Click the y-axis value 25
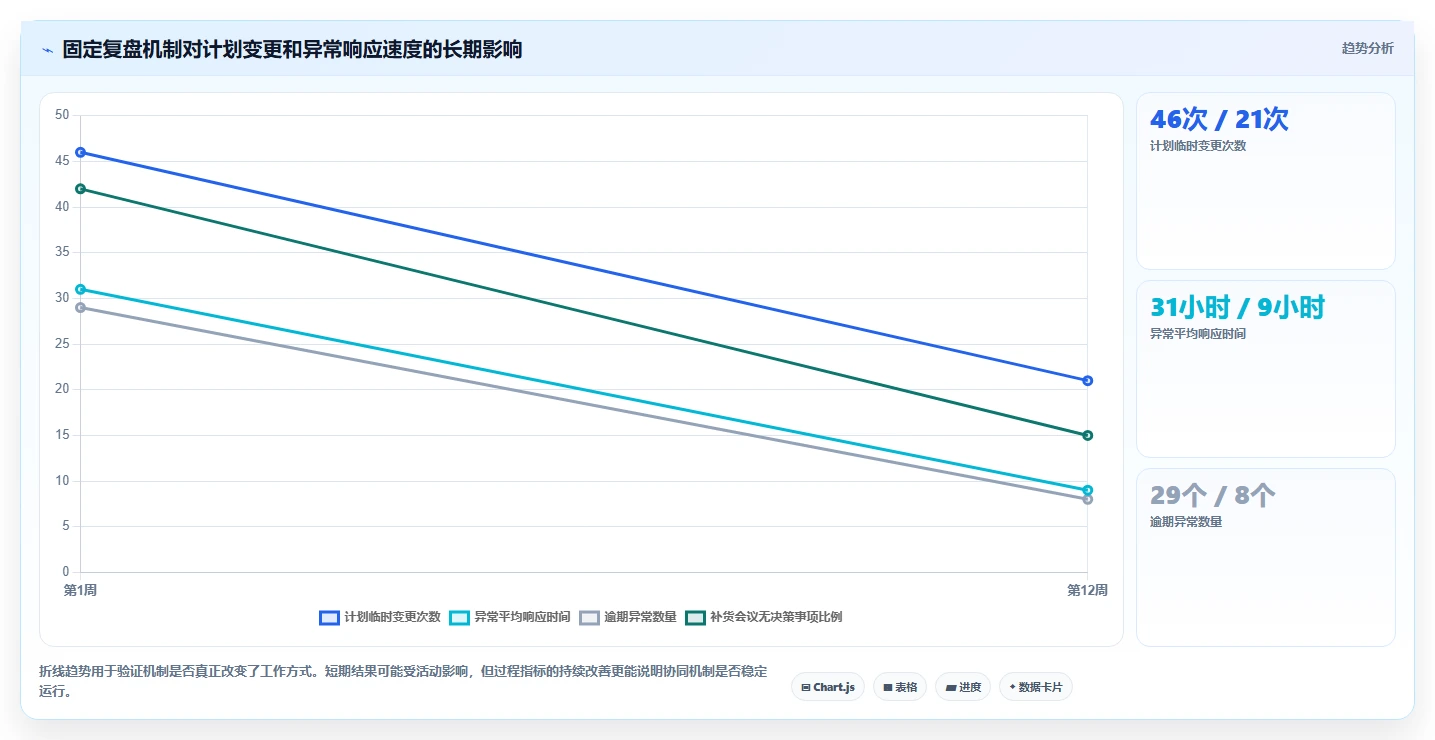This screenshot has height=740, width=1435. 62,344
